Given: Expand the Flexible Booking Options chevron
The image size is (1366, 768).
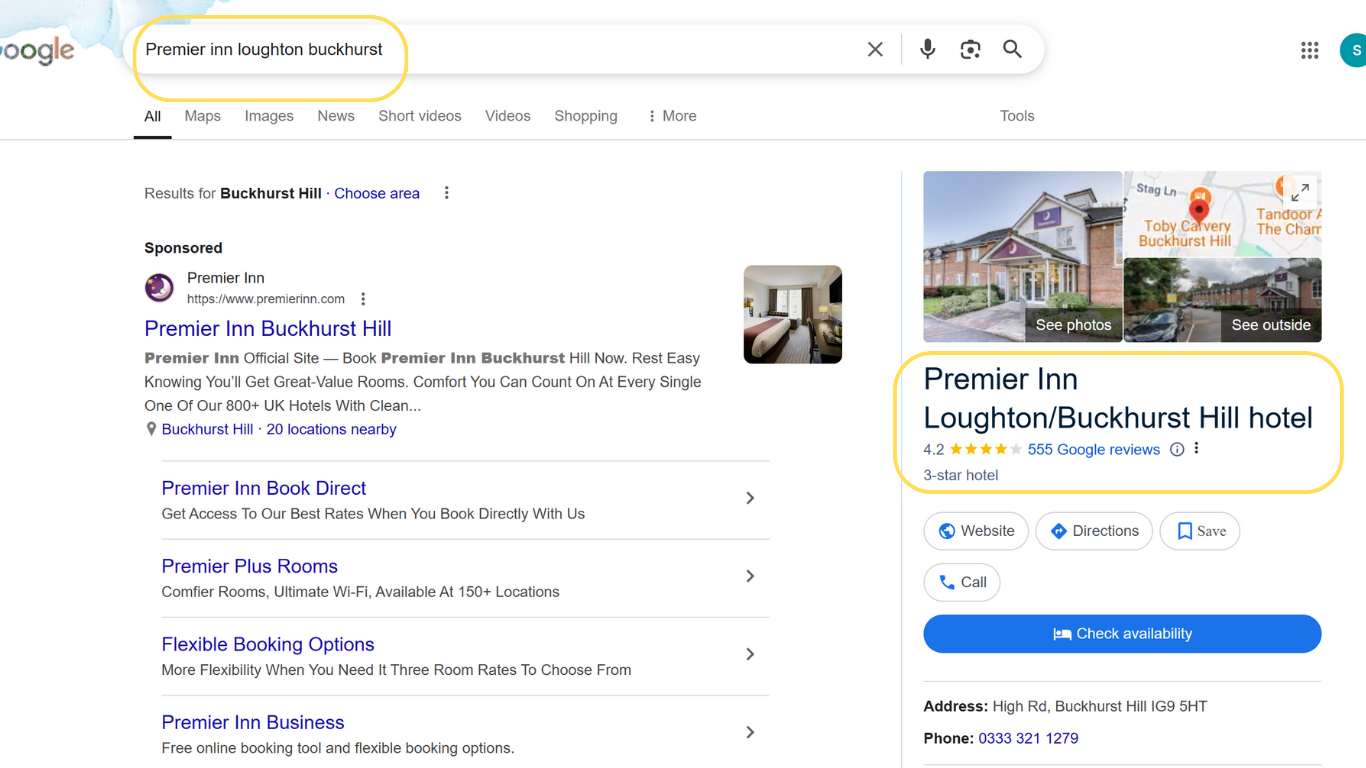Looking at the screenshot, I should coord(750,654).
